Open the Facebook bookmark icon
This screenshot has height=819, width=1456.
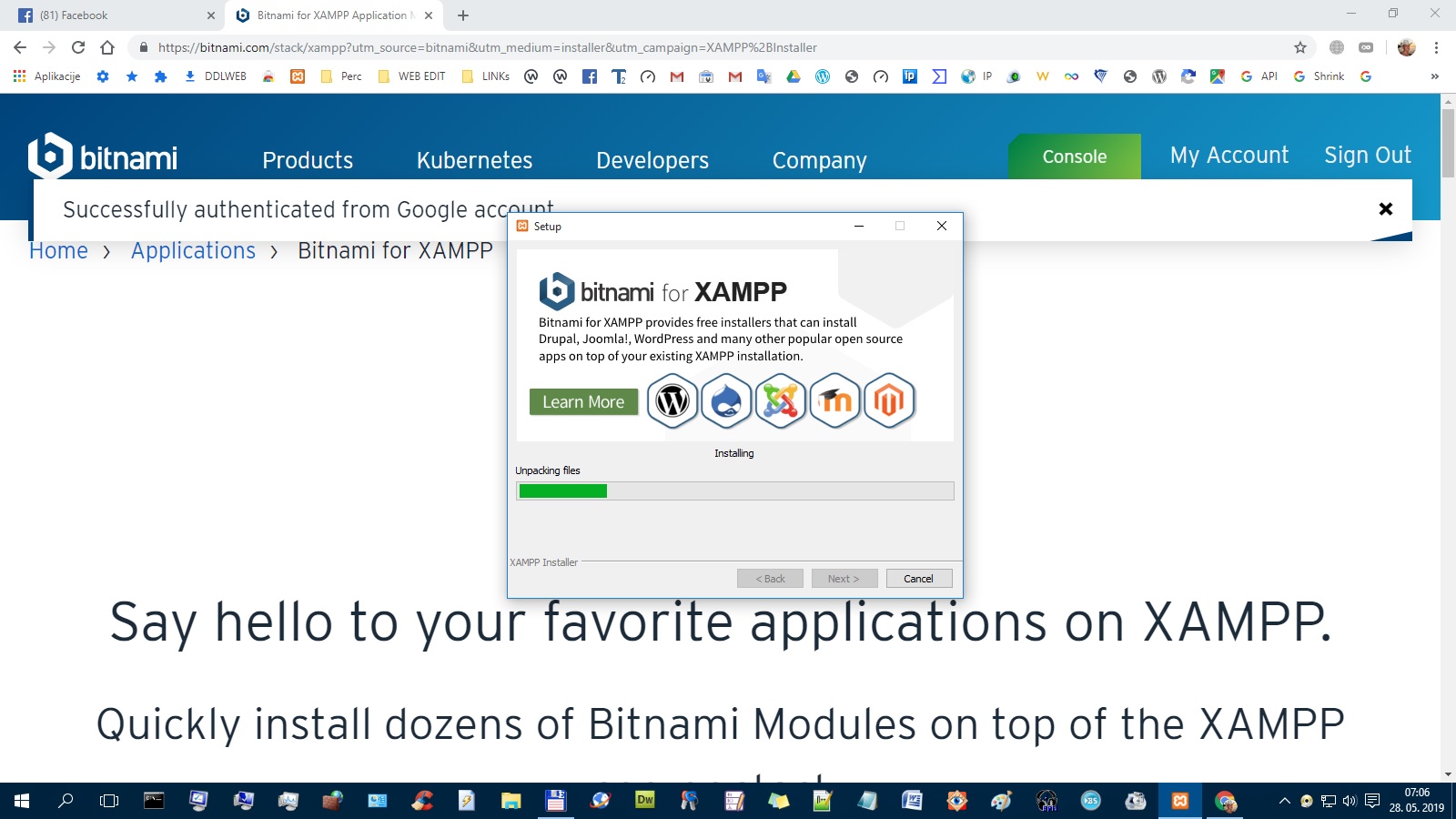coord(590,76)
